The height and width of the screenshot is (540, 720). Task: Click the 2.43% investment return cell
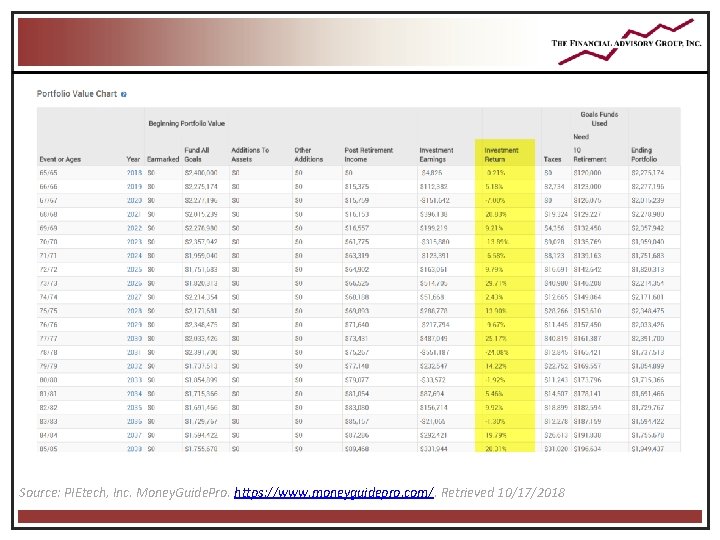494,297
